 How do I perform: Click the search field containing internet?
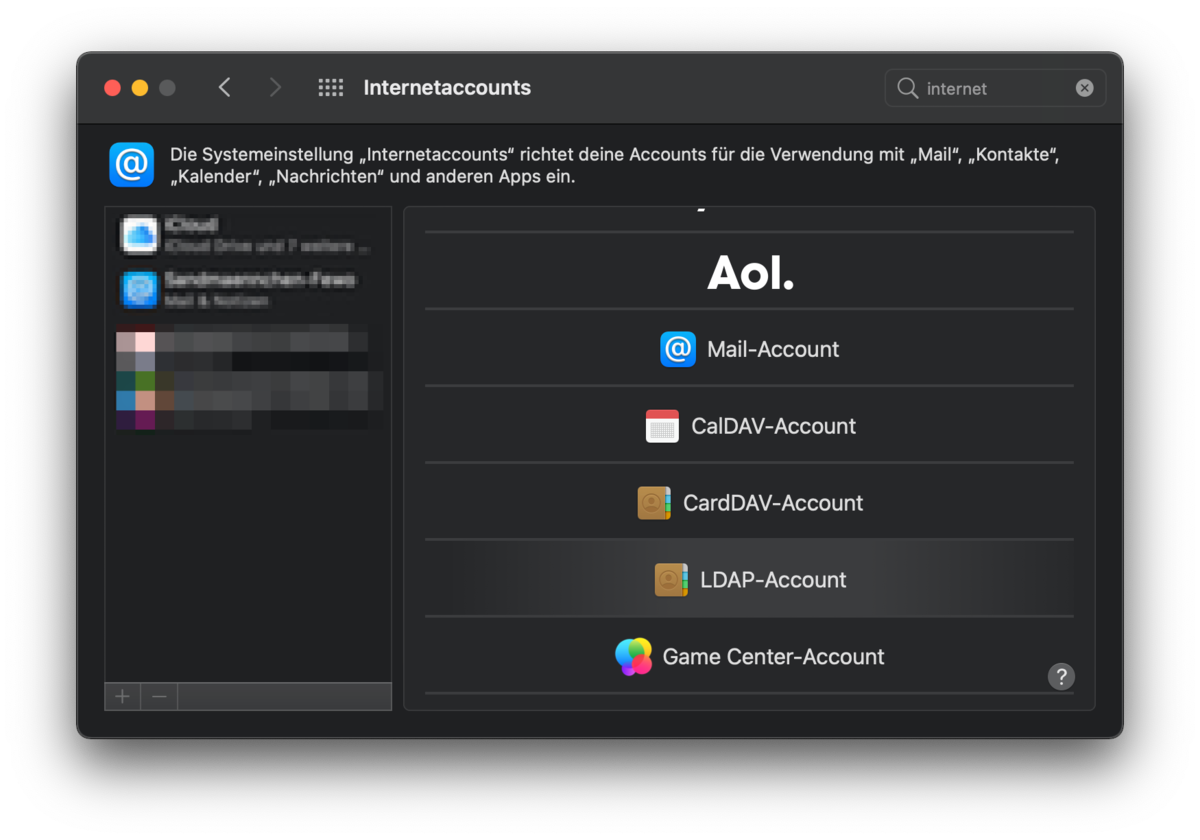tap(995, 88)
